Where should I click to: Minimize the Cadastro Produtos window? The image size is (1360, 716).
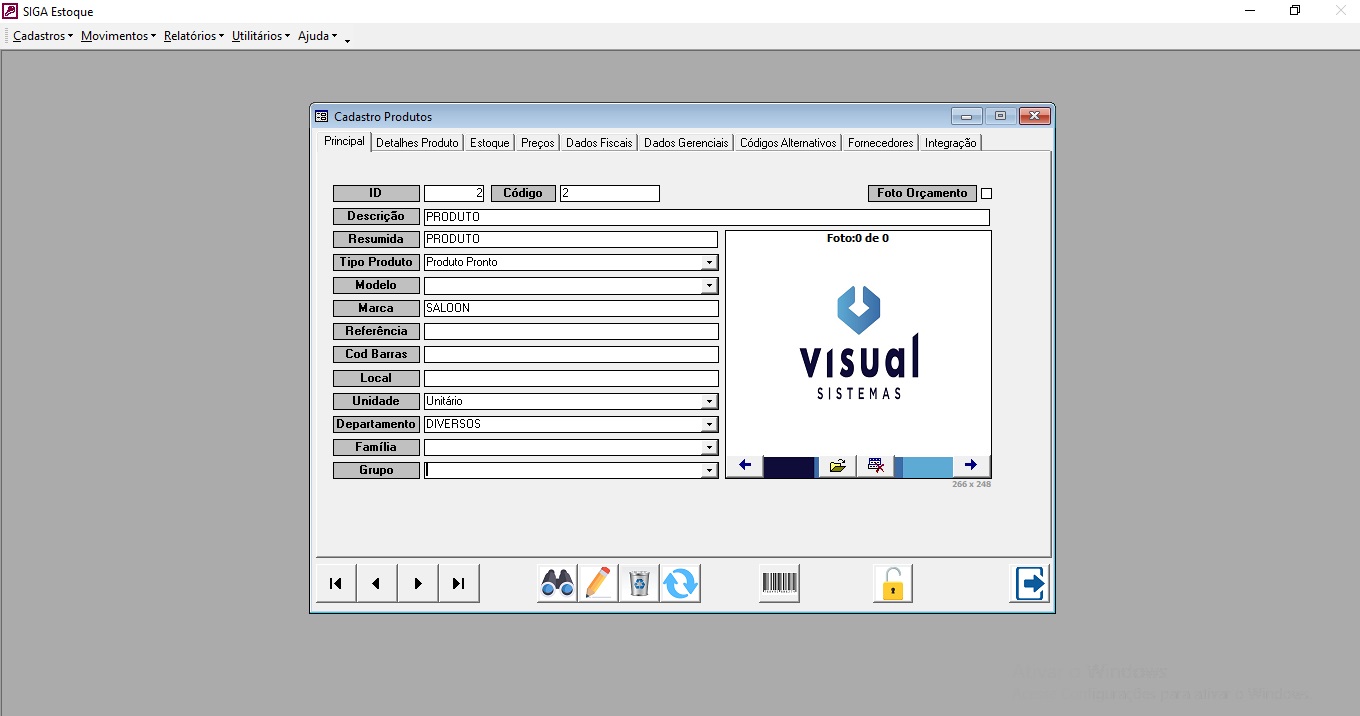click(967, 116)
